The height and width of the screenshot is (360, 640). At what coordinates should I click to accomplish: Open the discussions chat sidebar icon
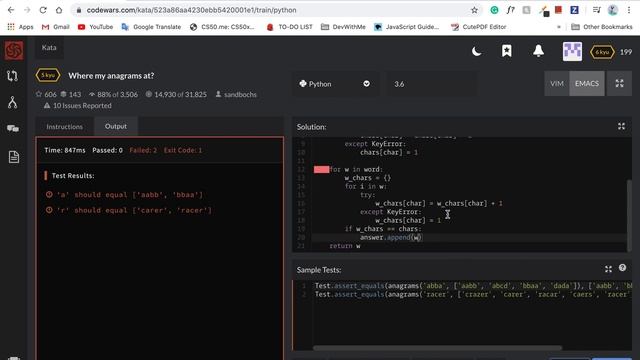click(13, 129)
